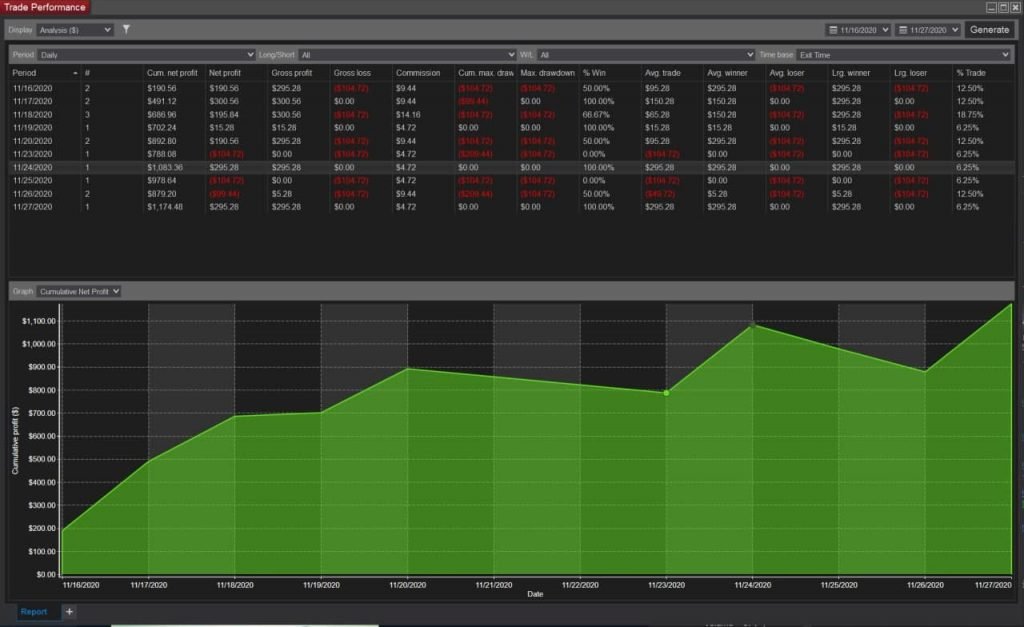Open the start date calendar picker
This screenshot has width=1024, height=627.
click(858, 30)
